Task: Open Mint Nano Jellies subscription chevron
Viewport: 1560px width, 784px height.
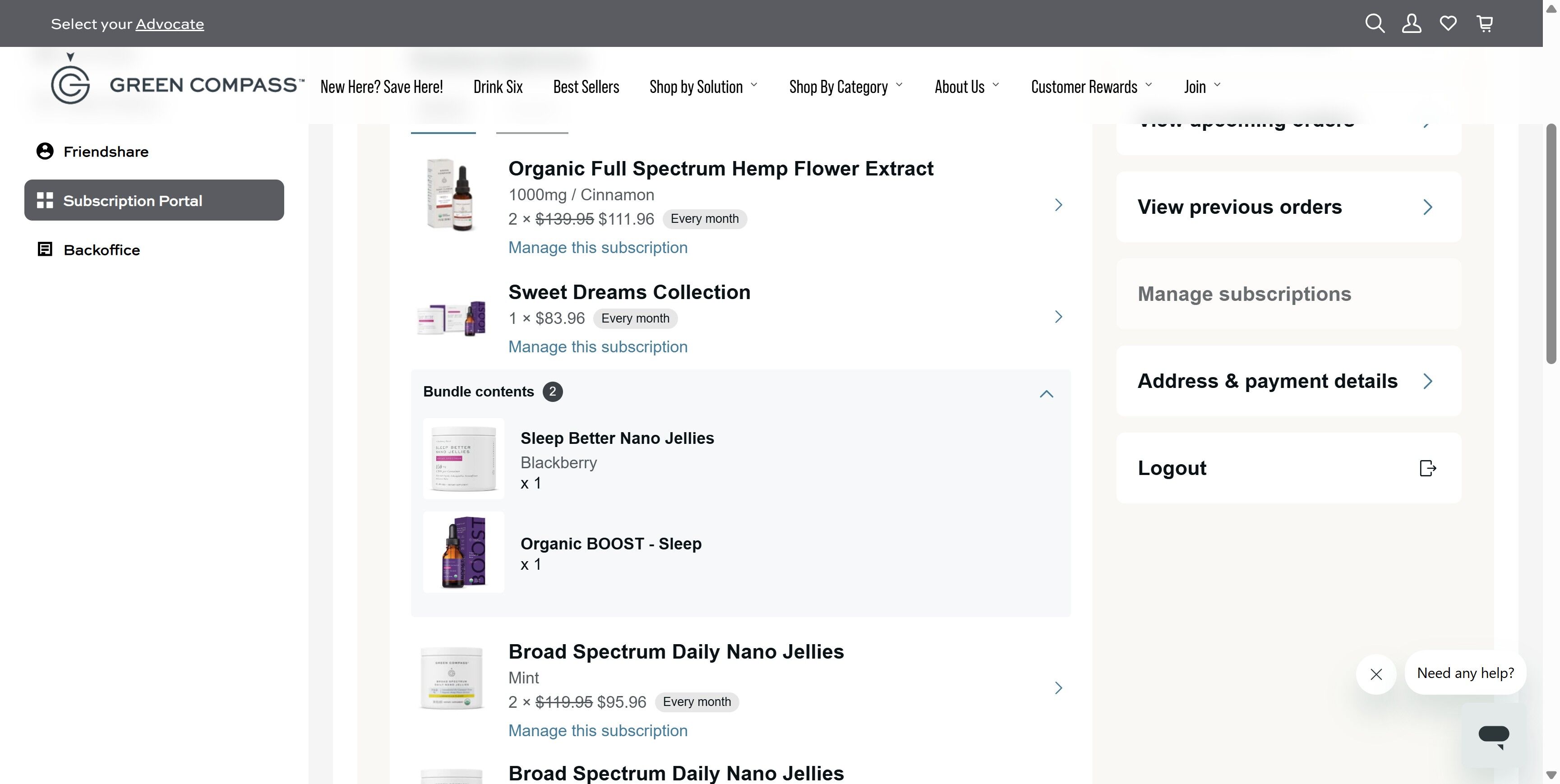Action: pyautogui.click(x=1058, y=688)
